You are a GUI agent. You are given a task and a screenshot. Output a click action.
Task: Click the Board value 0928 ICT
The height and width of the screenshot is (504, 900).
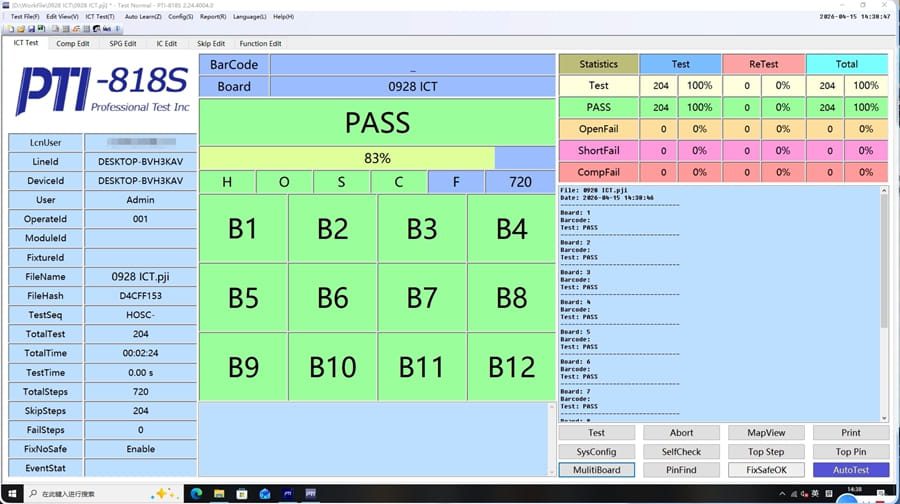tap(413, 86)
